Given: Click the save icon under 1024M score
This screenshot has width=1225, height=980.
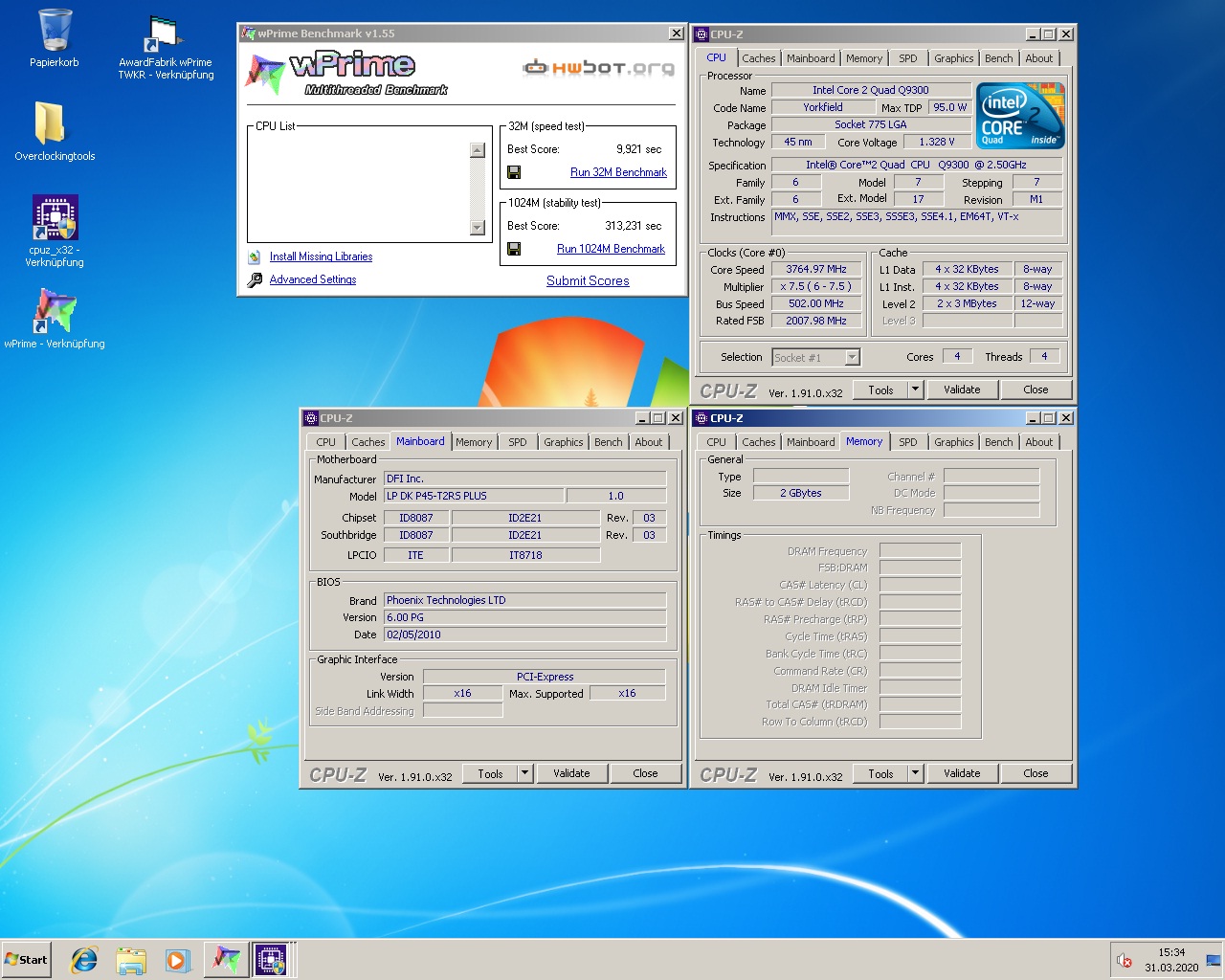Looking at the screenshot, I should [514, 249].
